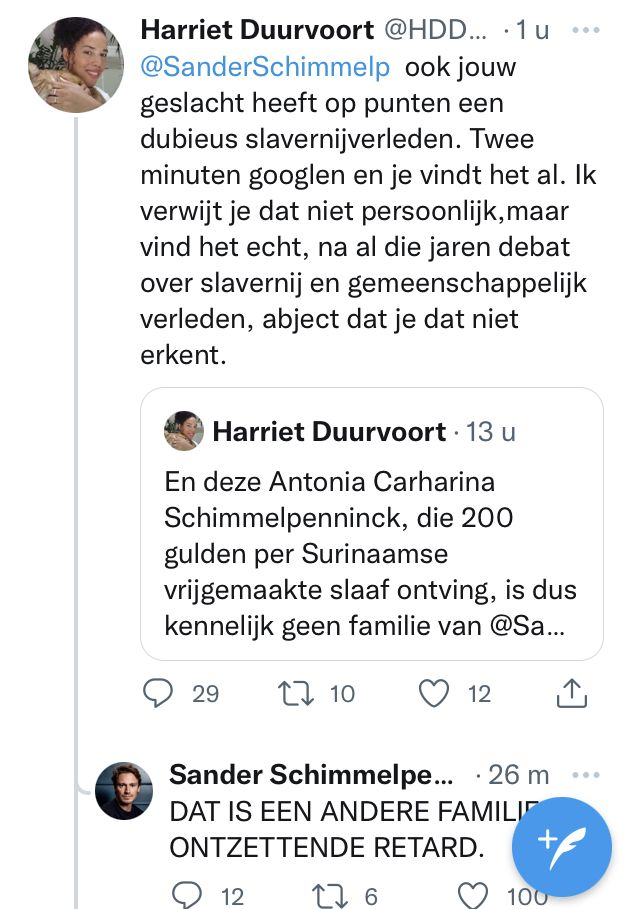Image resolution: width=634 pixels, height=909 pixels.
Task: Reply to Harriet Duurvoort's main tweet
Action: point(158,693)
